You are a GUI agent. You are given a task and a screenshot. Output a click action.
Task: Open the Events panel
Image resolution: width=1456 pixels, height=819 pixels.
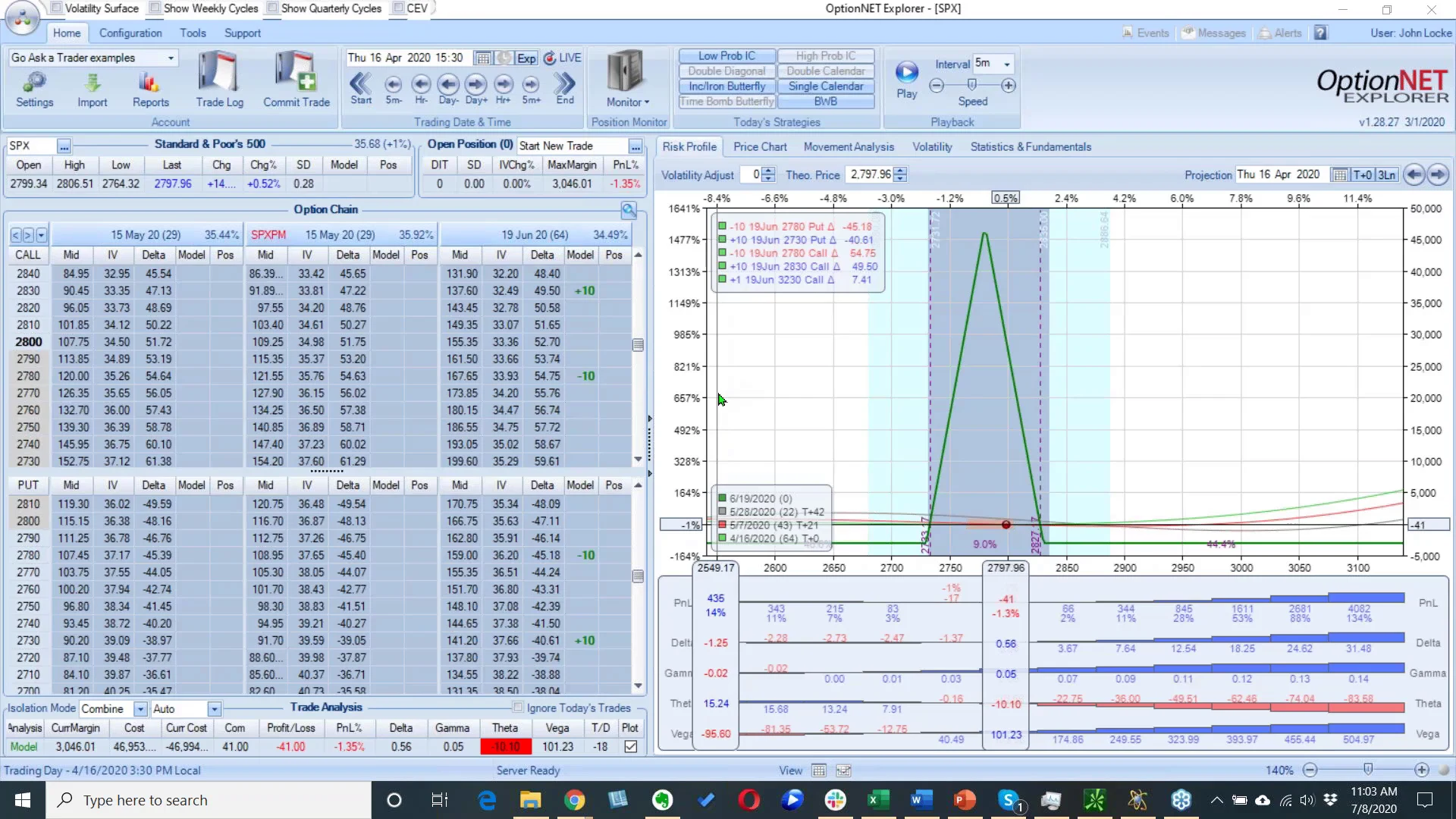(x=1146, y=33)
